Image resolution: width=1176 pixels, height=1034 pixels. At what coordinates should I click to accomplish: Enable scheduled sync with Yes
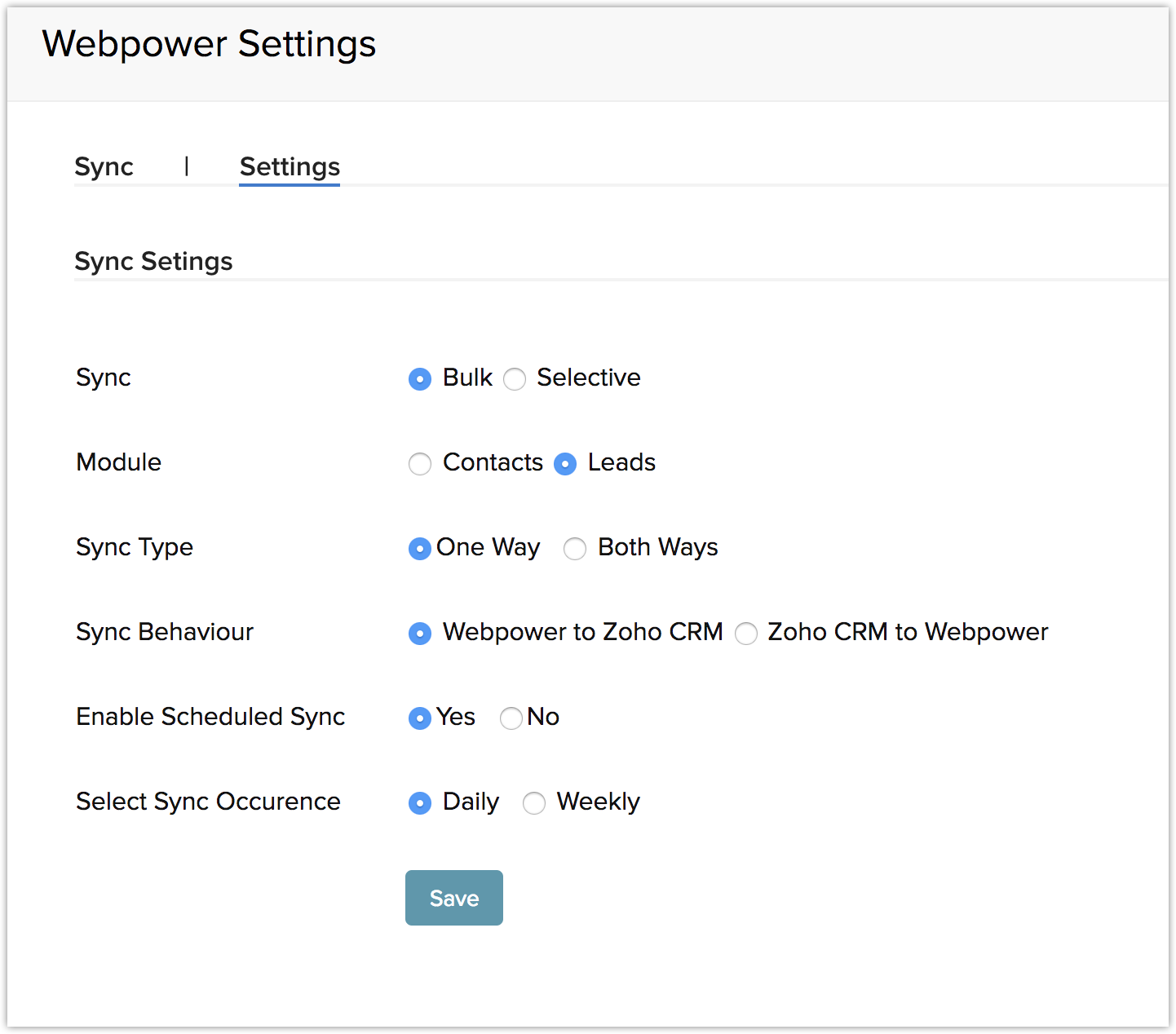click(420, 718)
